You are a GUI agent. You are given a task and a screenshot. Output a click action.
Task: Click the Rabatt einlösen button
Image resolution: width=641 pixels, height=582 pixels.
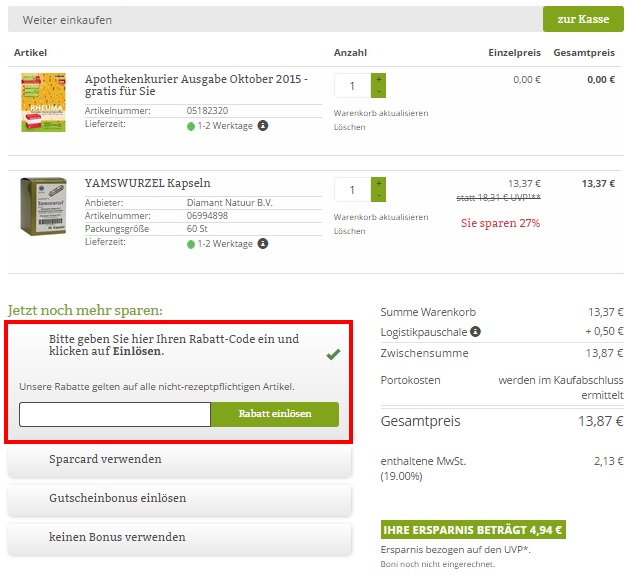(275, 414)
